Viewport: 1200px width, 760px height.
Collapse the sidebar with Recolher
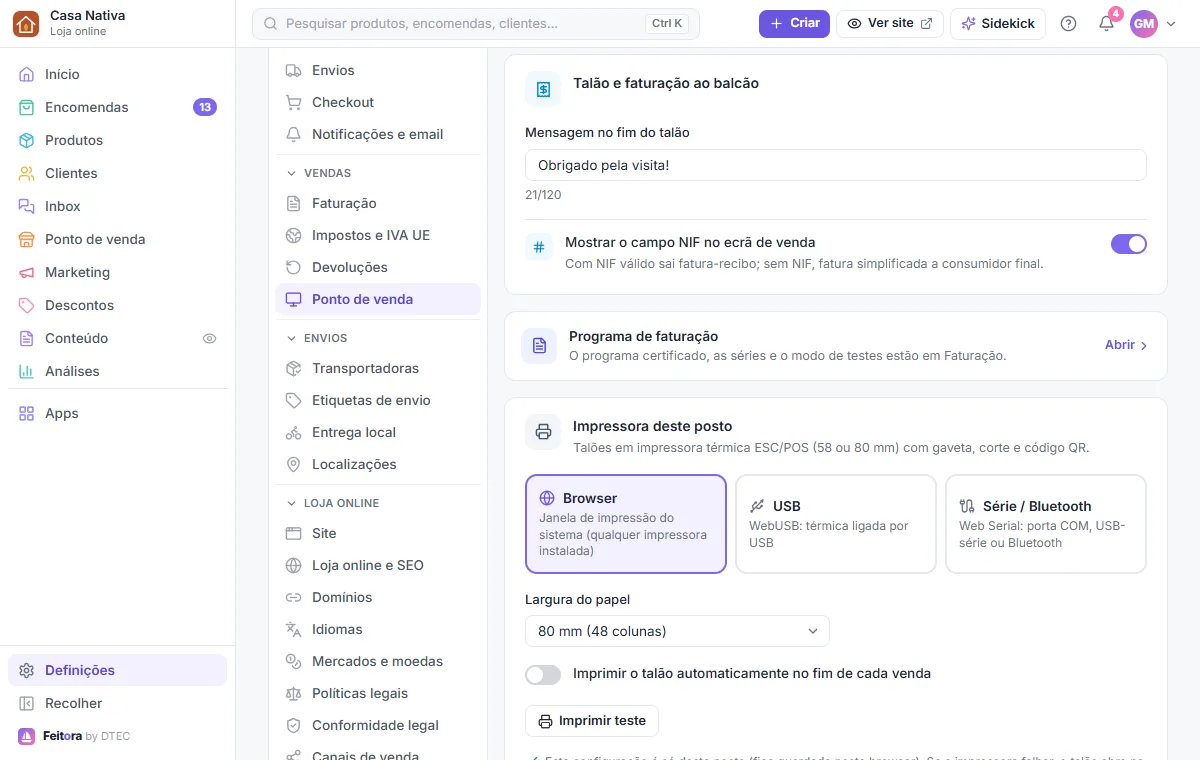(x=117, y=703)
